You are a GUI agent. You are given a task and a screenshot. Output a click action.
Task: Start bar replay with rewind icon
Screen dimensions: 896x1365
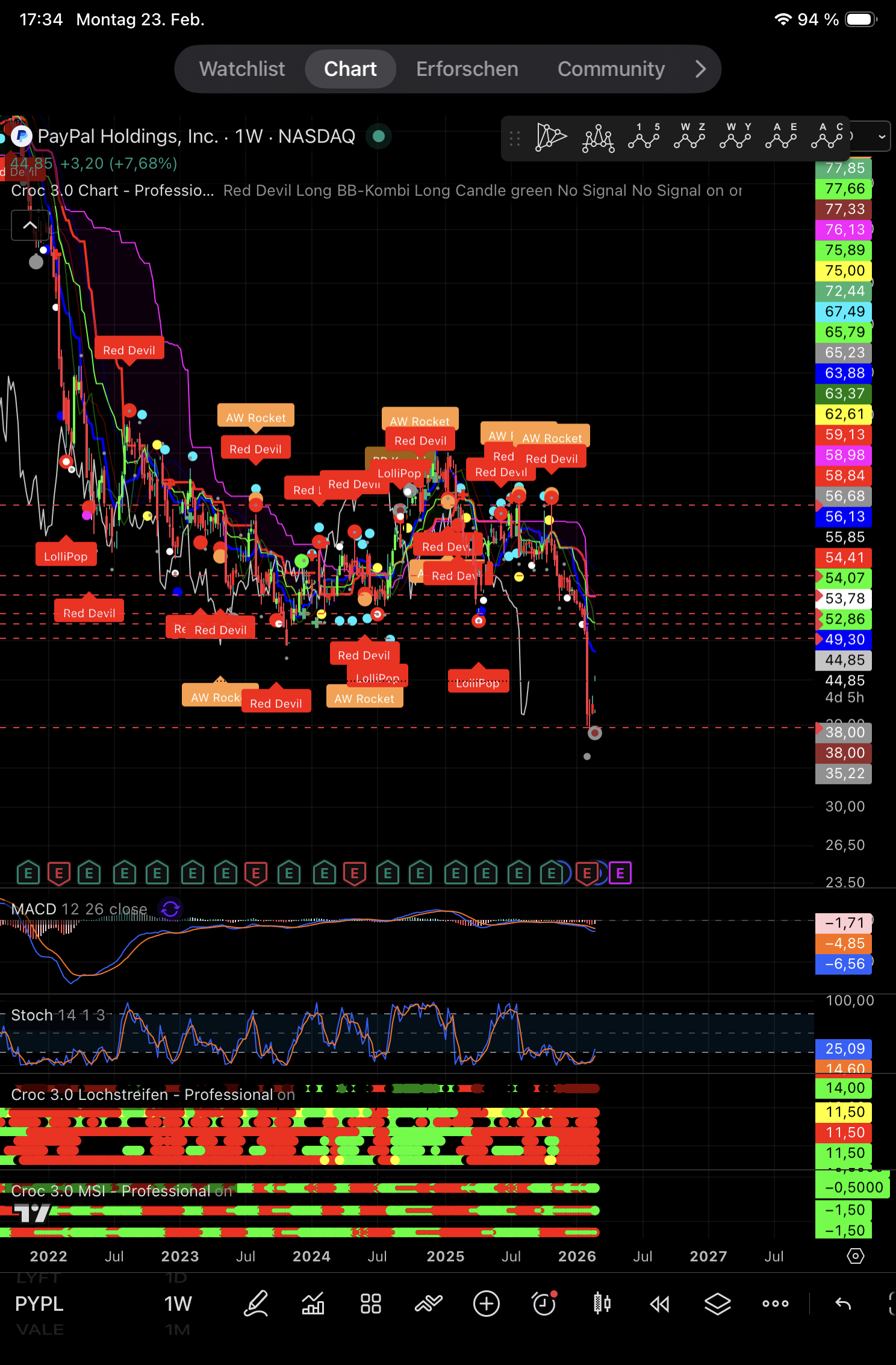pos(659,1304)
